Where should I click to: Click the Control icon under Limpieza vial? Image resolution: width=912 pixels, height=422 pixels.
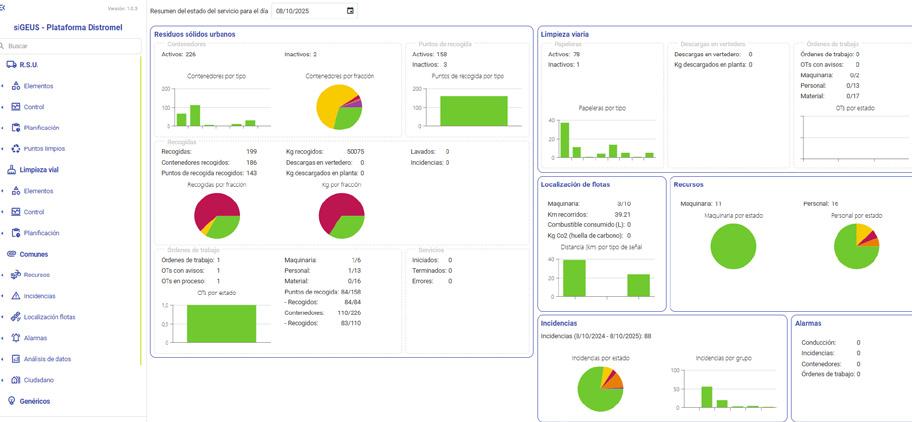click(16, 212)
